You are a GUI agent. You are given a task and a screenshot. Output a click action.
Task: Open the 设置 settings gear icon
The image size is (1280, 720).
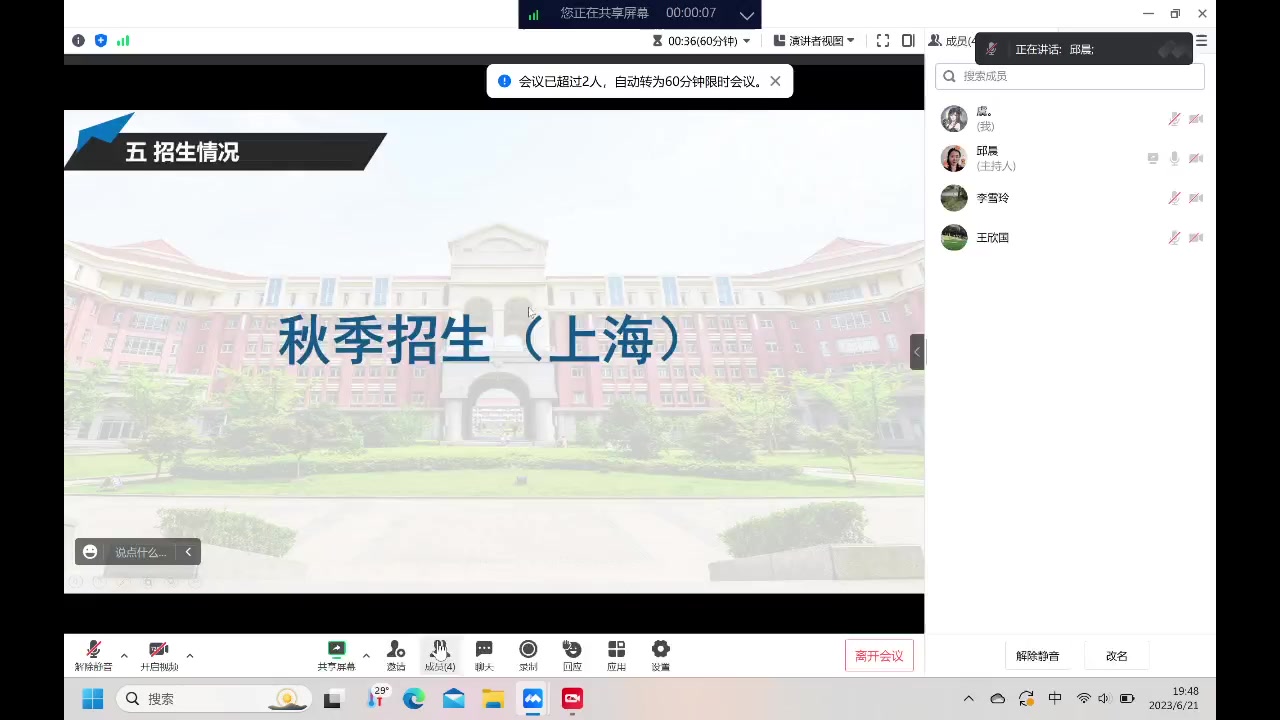pos(660,656)
